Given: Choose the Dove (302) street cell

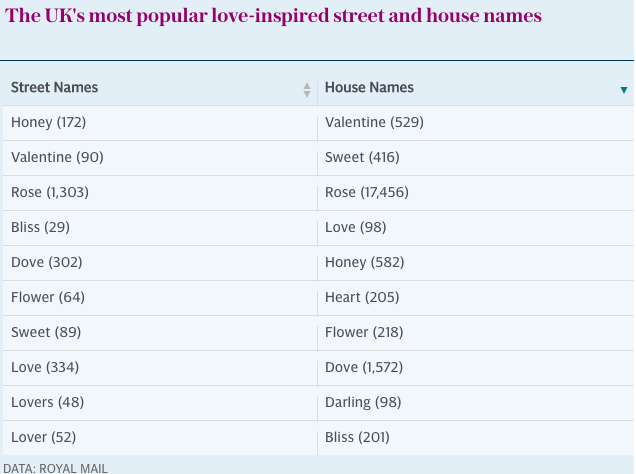Looking at the screenshot, I should pos(160,263).
